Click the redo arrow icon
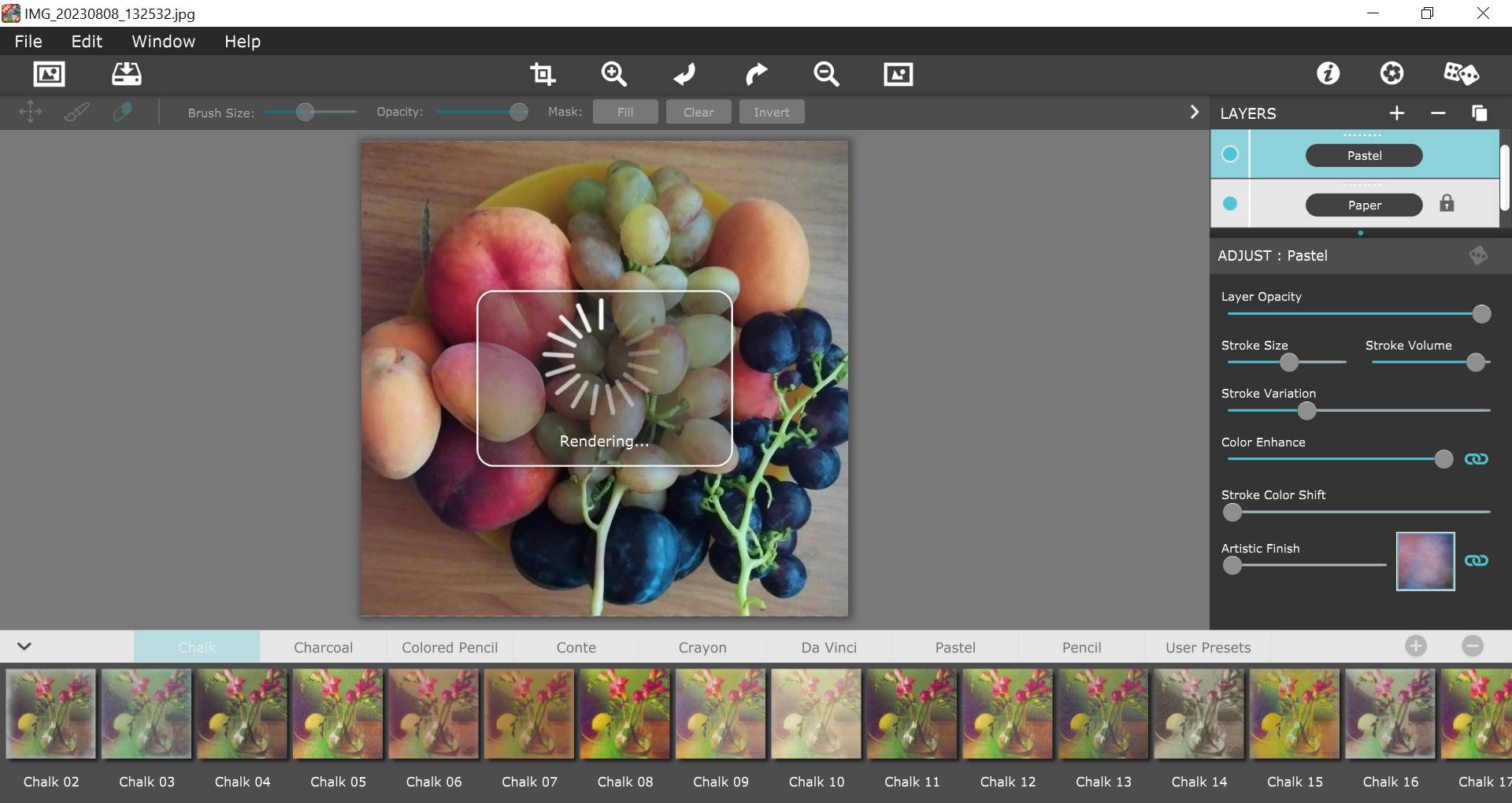 point(755,74)
